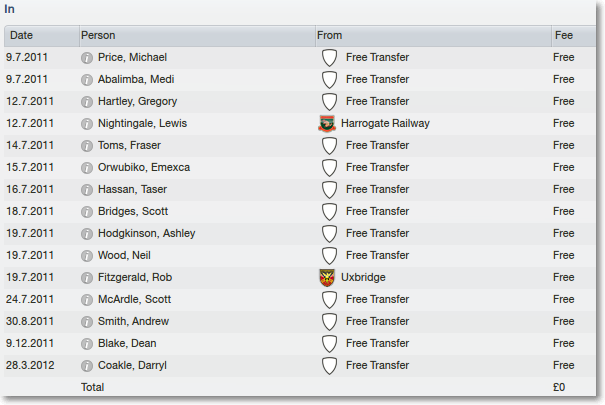Screen dimensions: 605x405
Task: Open info icon beside Price, Michael
Action: click(x=87, y=58)
